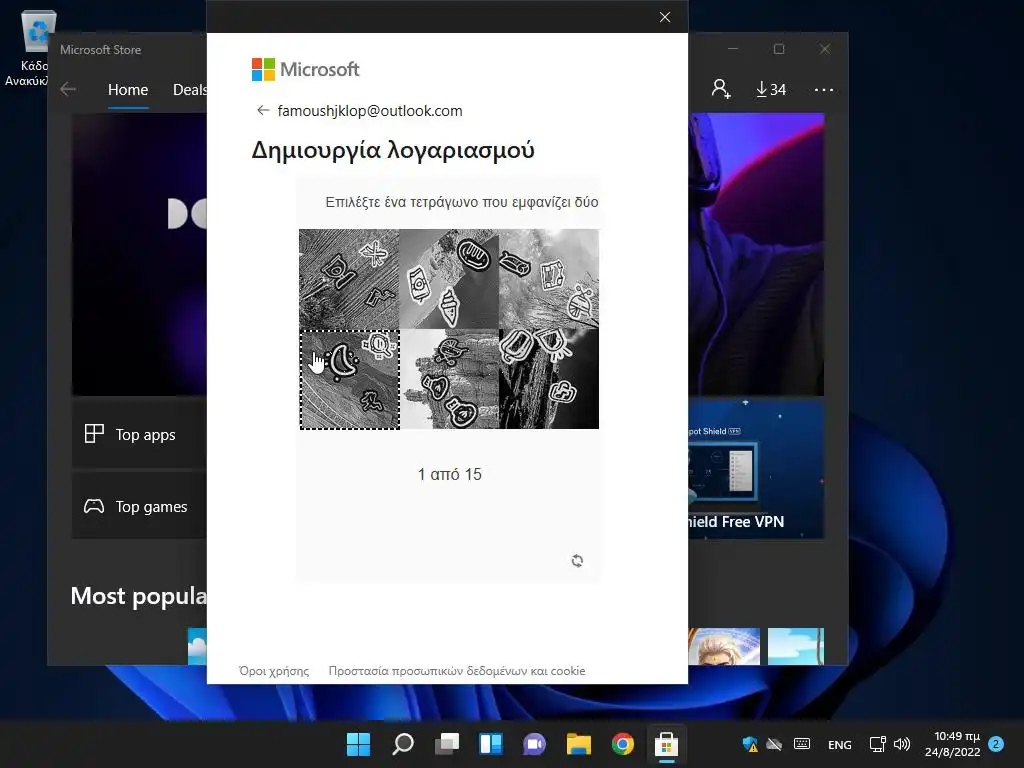Click the '1 από 15' progress text
Image resolution: width=1024 pixels, height=768 pixels.
tap(449, 474)
